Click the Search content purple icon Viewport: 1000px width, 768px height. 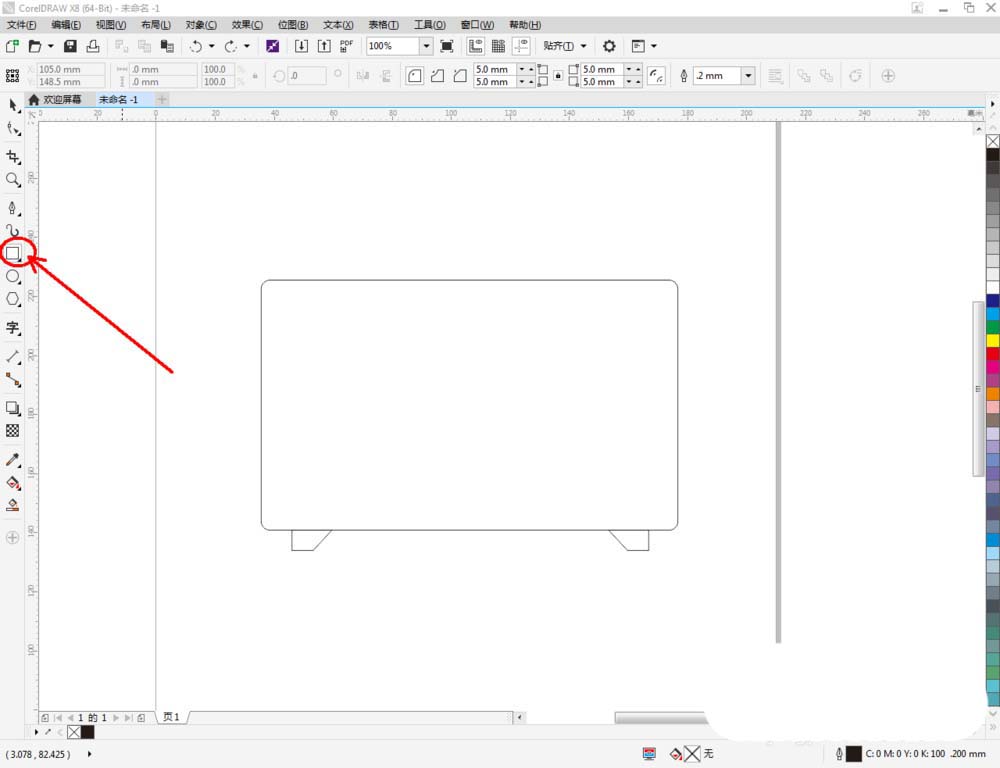point(272,46)
